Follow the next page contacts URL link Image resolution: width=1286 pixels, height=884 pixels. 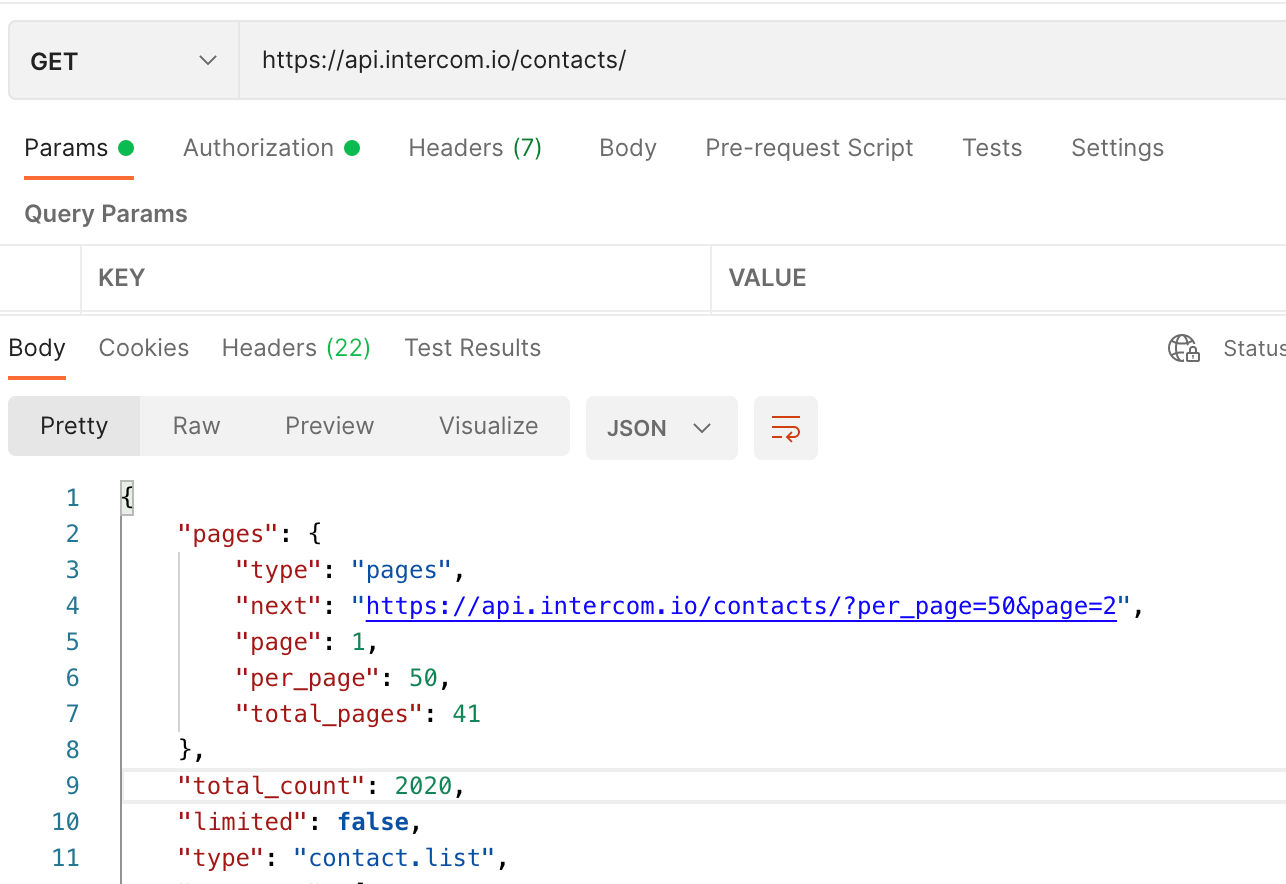[x=741, y=606]
